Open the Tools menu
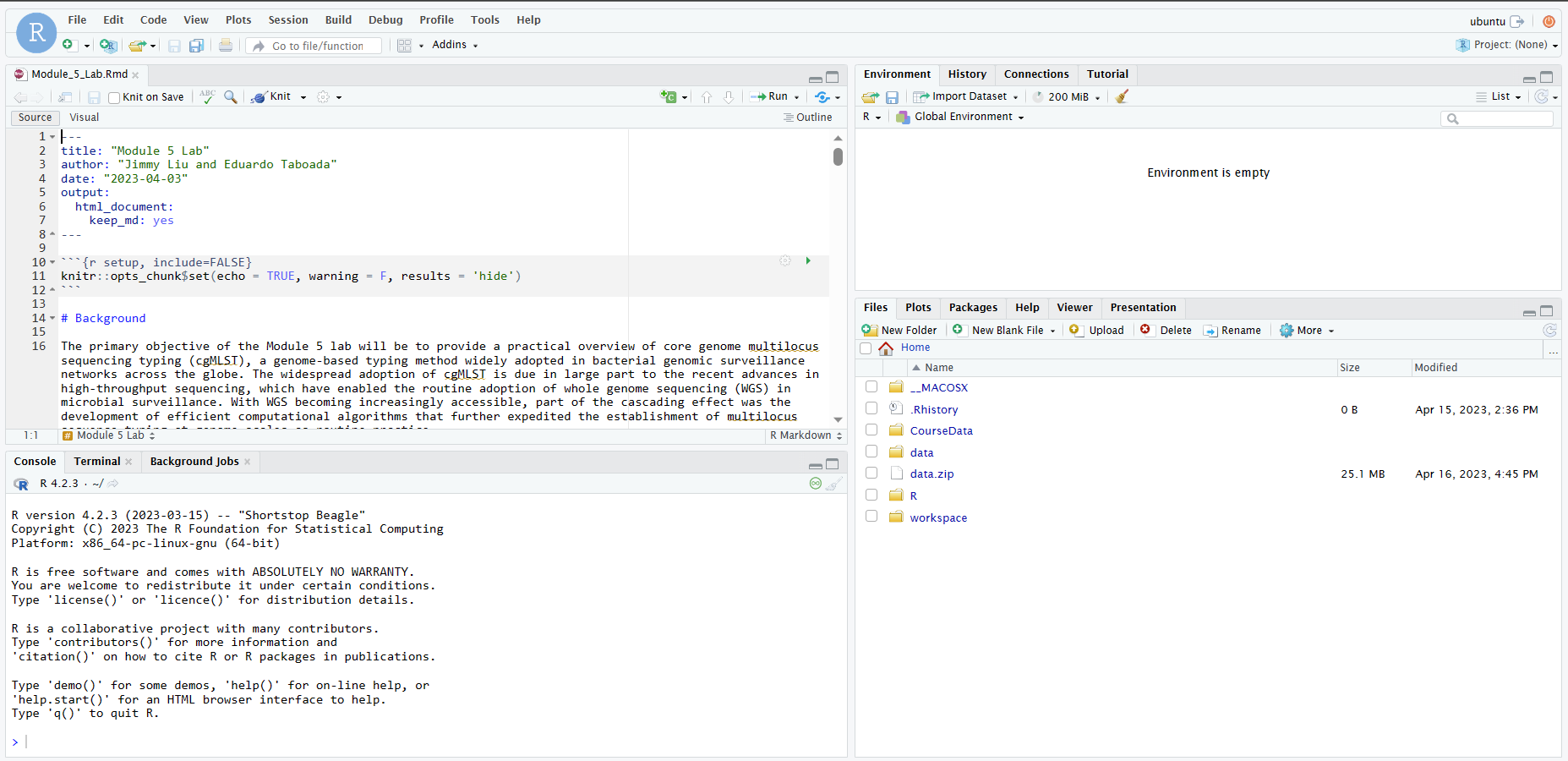 click(x=485, y=19)
